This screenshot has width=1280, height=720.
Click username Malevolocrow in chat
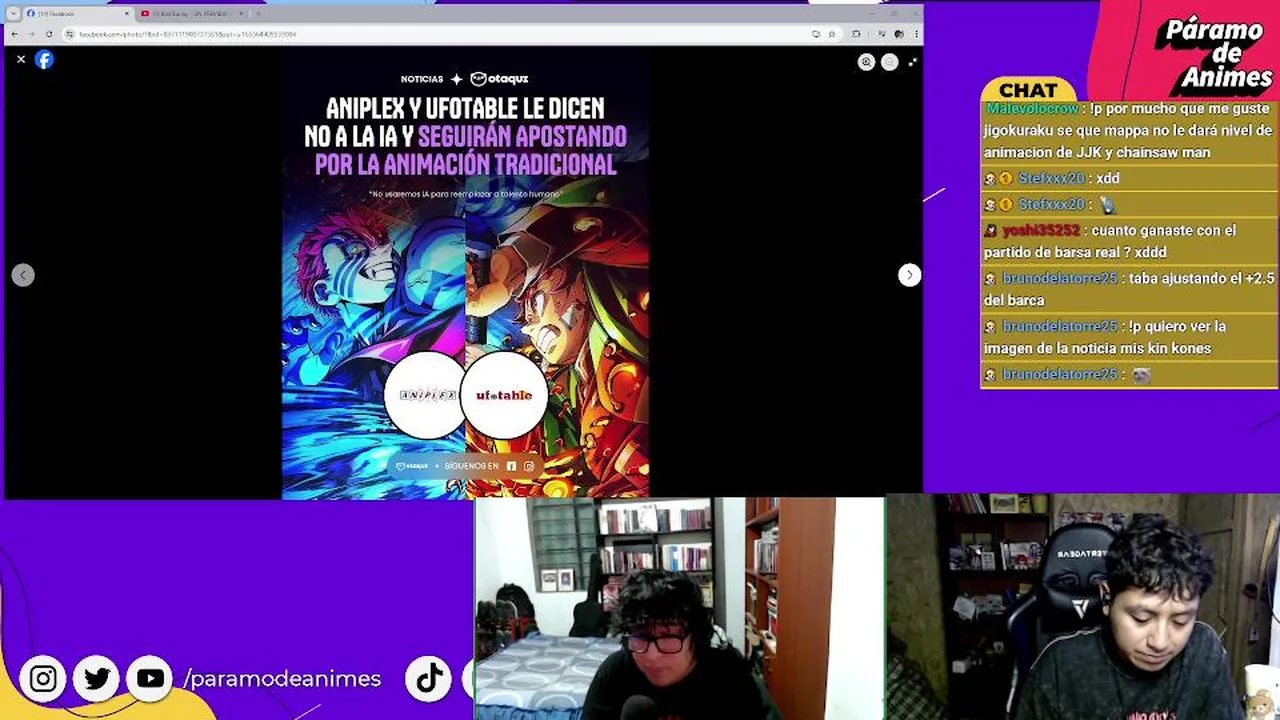point(1032,108)
